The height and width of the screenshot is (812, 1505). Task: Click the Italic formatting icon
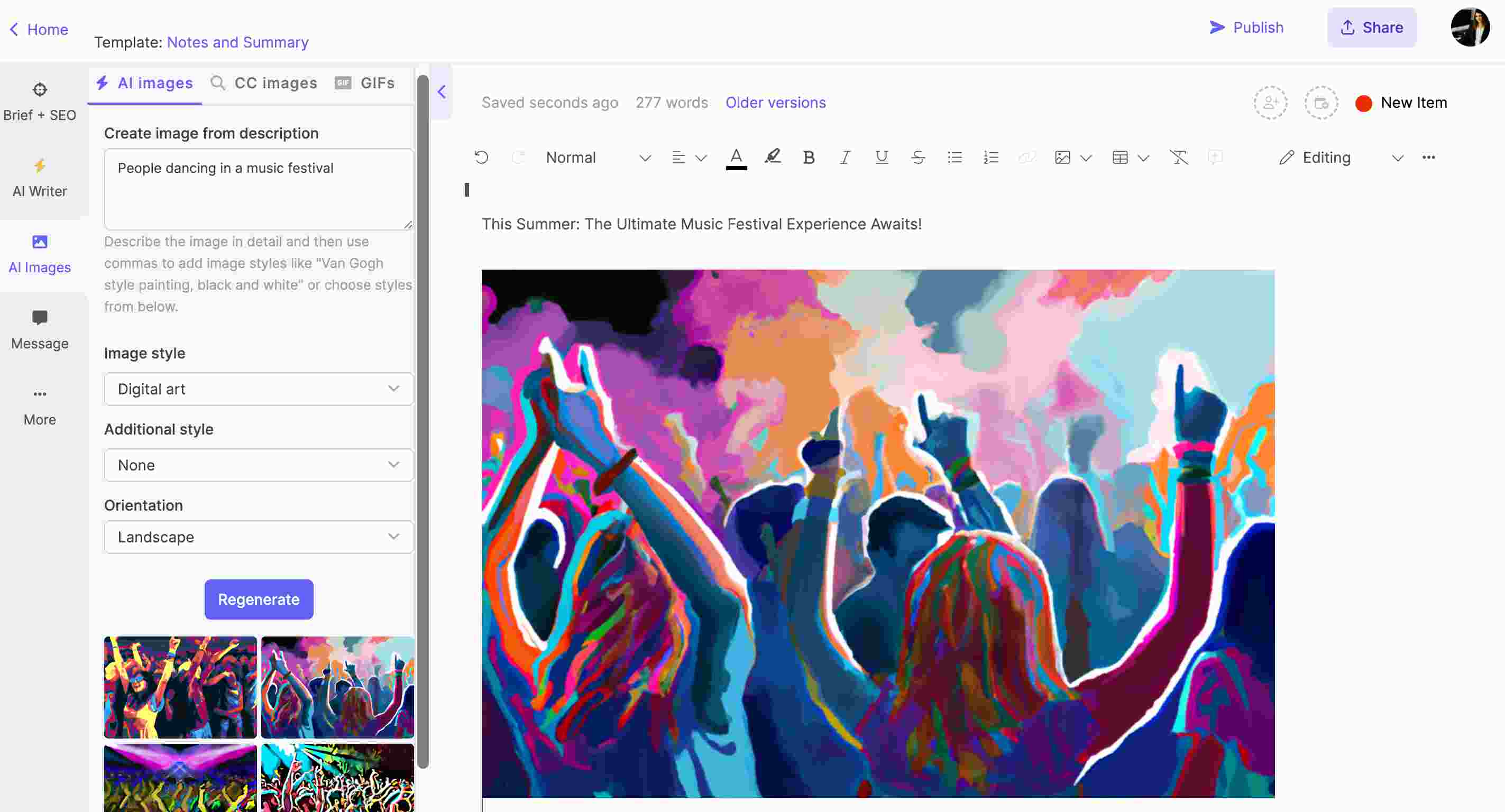coord(843,158)
